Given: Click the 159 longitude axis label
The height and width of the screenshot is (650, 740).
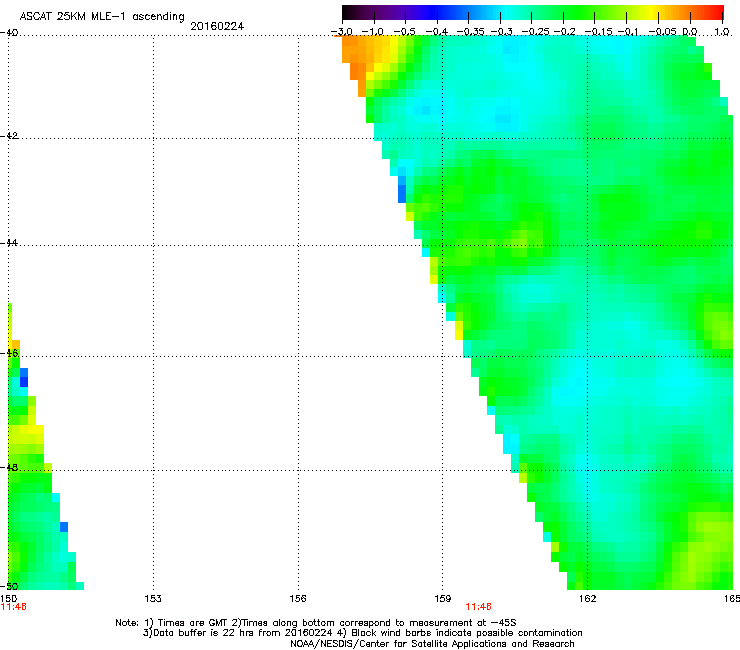Looking at the screenshot, I should tap(442, 599).
